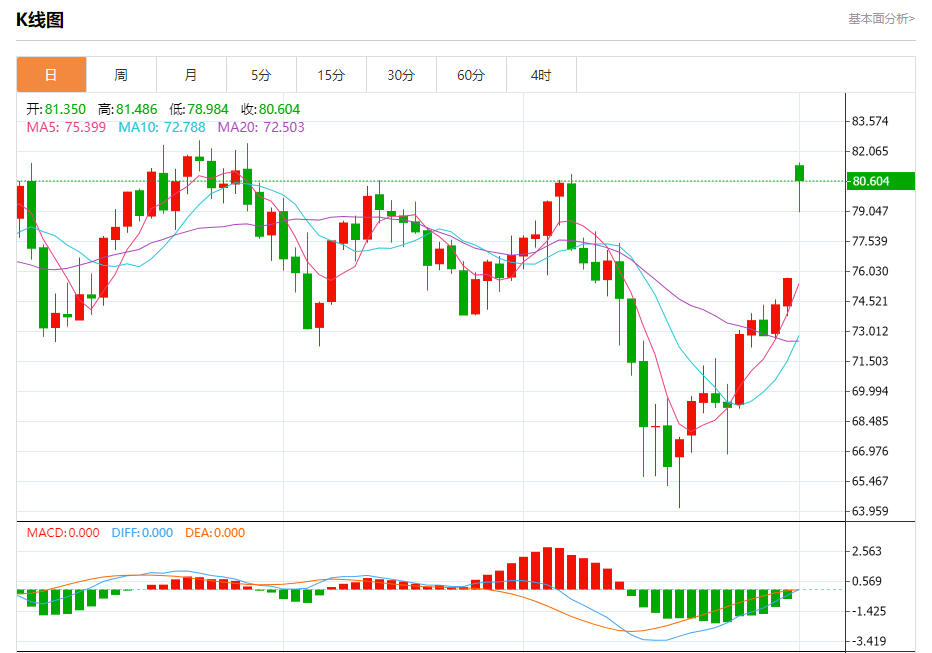Image resolution: width=932 pixels, height=653 pixels.
Task: Open the 15分 interval tab
Action: tap(332, 75)
